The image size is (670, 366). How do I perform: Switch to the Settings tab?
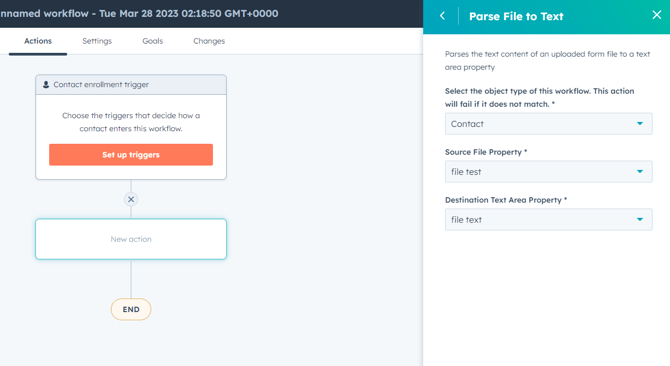[x=97, y=41]
